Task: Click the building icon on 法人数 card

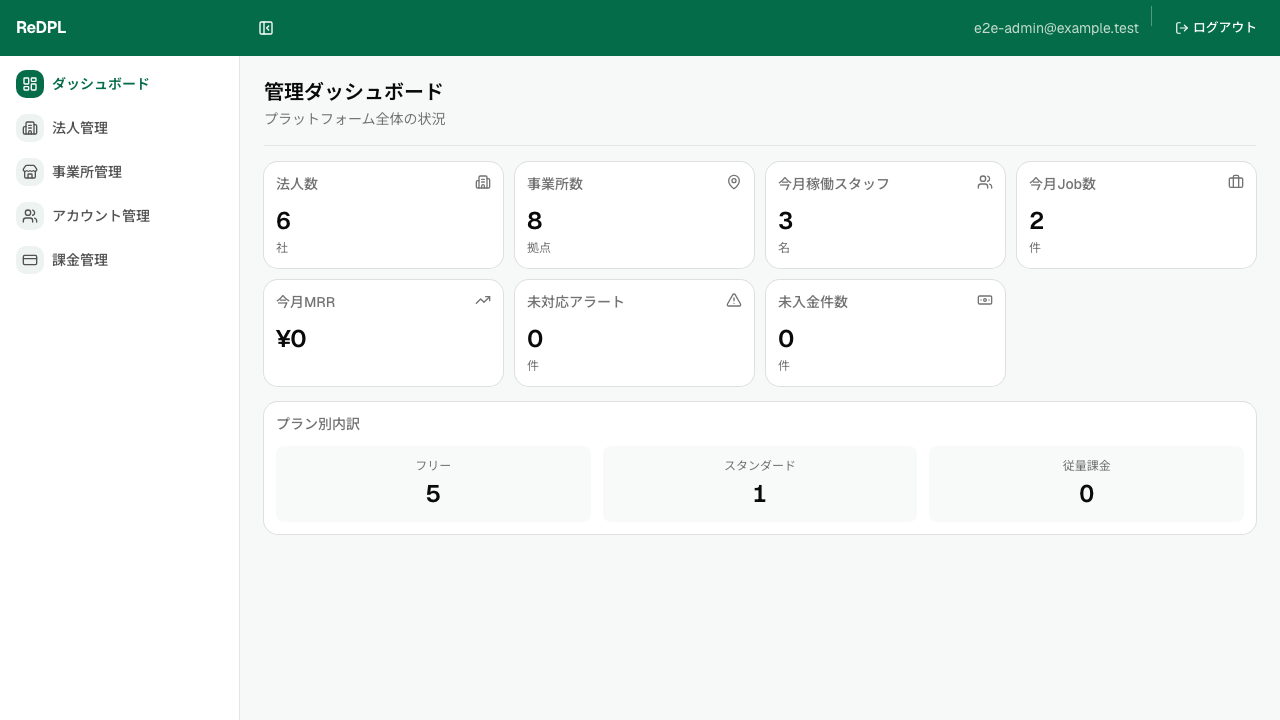Action: (x=483, y=182)
